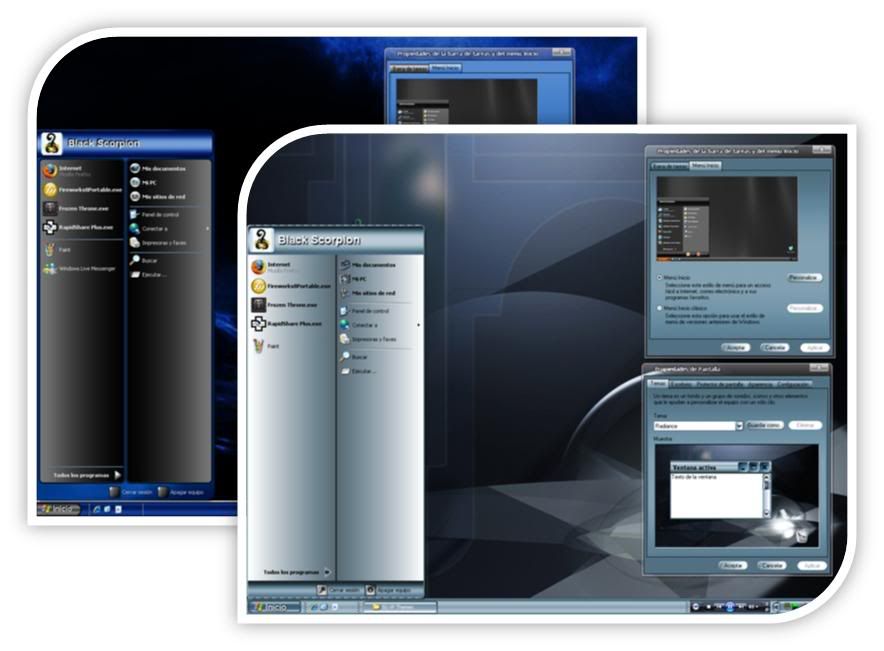884x651 pixels.
Task: Expand Conectar a submenu in gray Start menu
Action: point(379,325)
